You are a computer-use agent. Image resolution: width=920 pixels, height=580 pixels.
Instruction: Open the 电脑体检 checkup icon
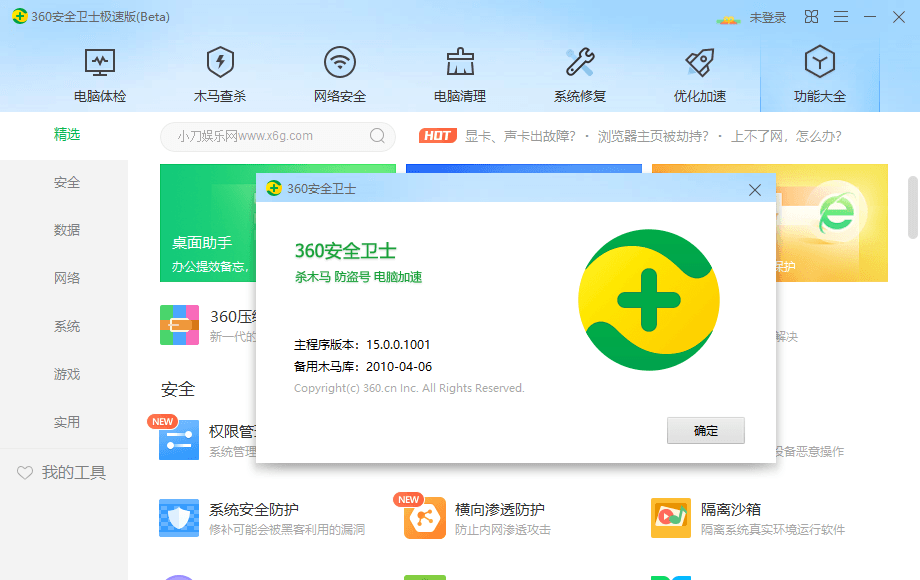click(100, 63)
